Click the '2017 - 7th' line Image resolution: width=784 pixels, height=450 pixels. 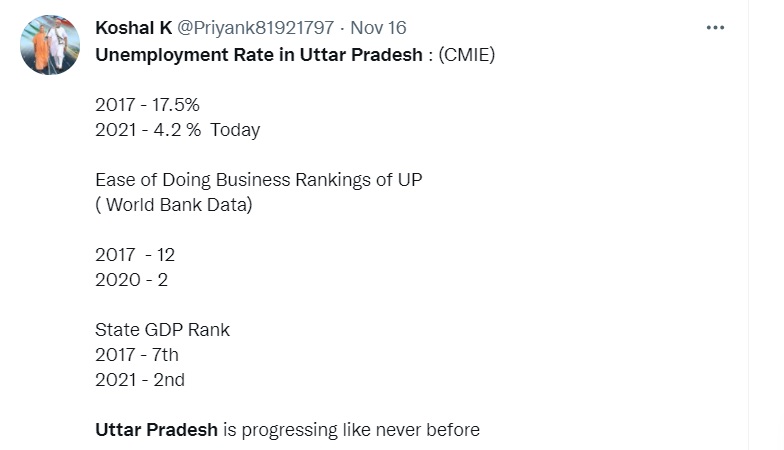(137, 355)
